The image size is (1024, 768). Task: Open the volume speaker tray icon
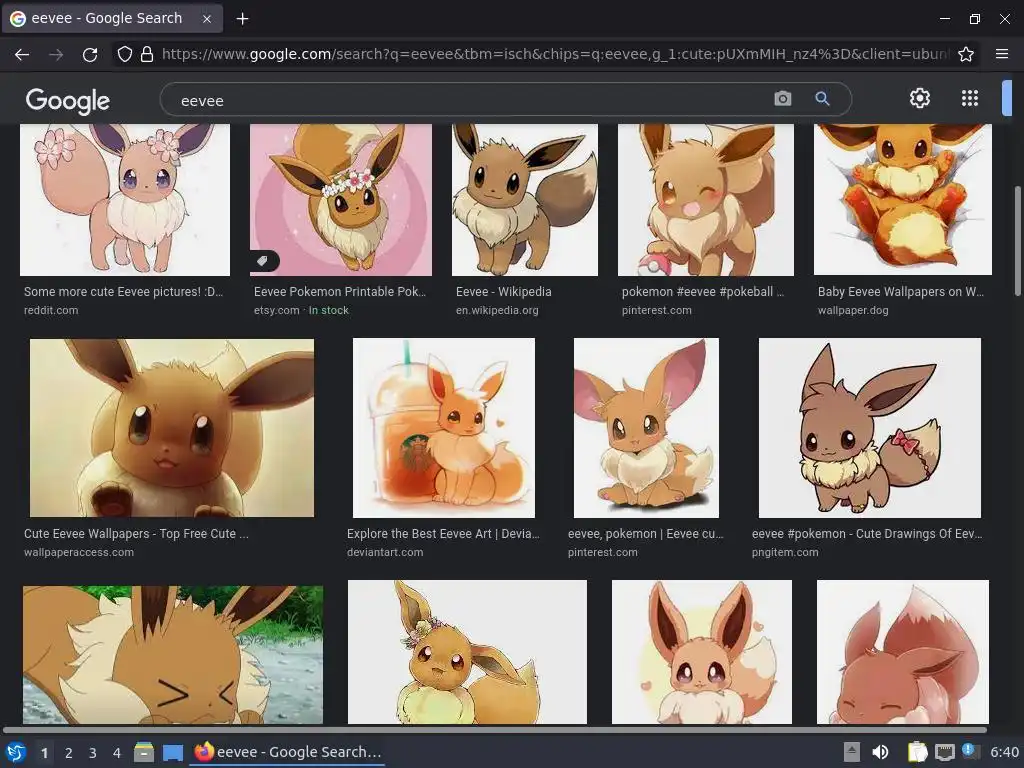(880, 752)
